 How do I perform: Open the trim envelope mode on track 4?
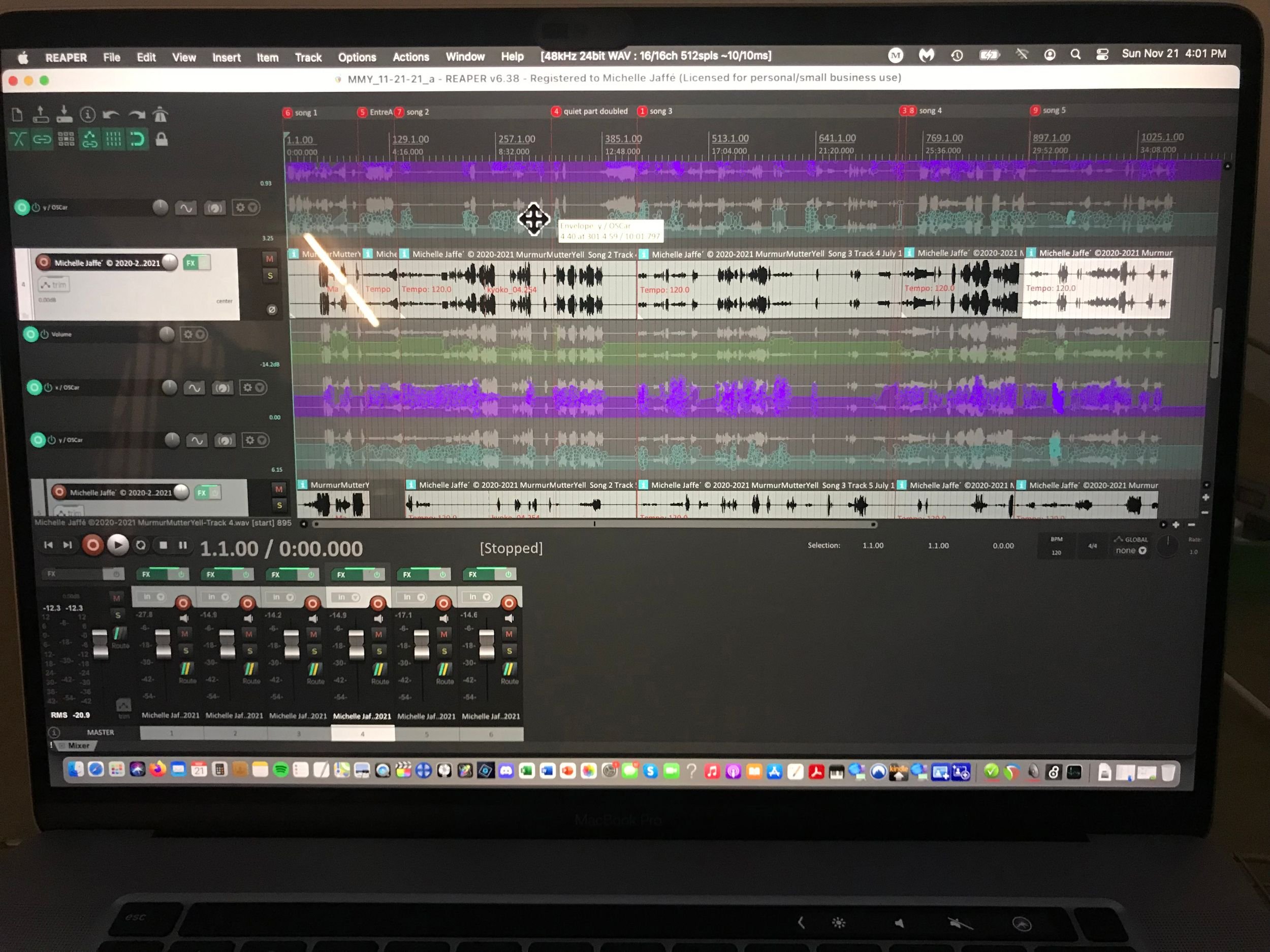pyautogui.click(x=53, y=285)
